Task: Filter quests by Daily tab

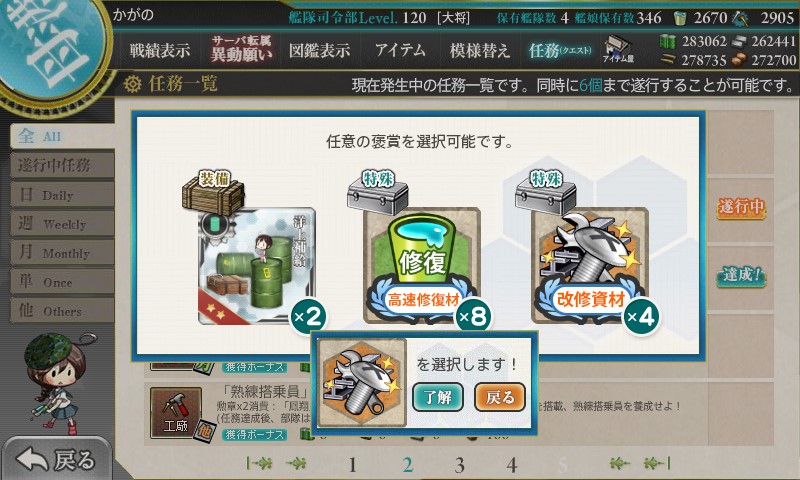Action: pyautogui.click(x=62, y=195)
